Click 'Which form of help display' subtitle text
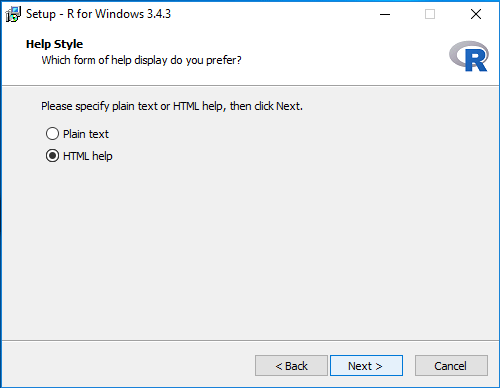 141,60
